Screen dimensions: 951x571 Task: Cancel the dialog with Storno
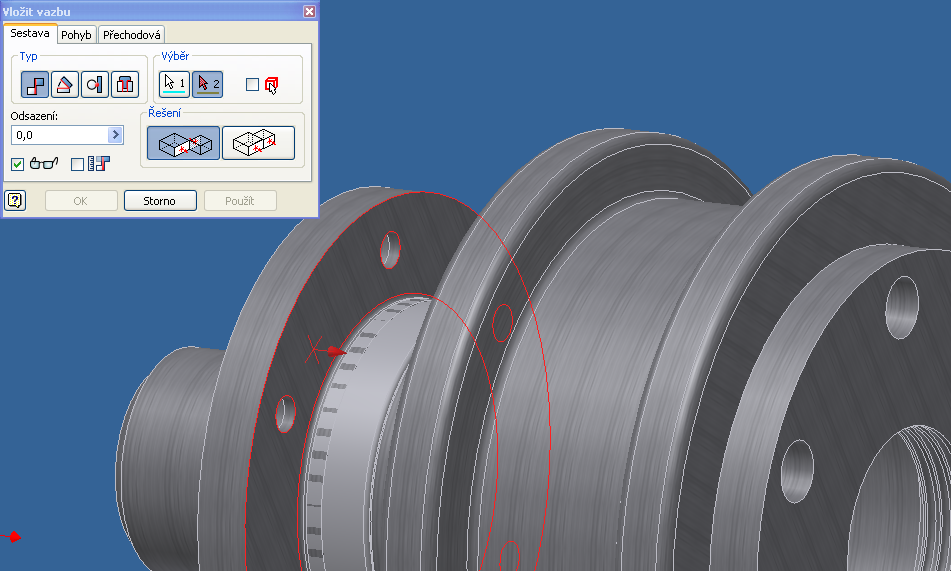pos(160,201)
